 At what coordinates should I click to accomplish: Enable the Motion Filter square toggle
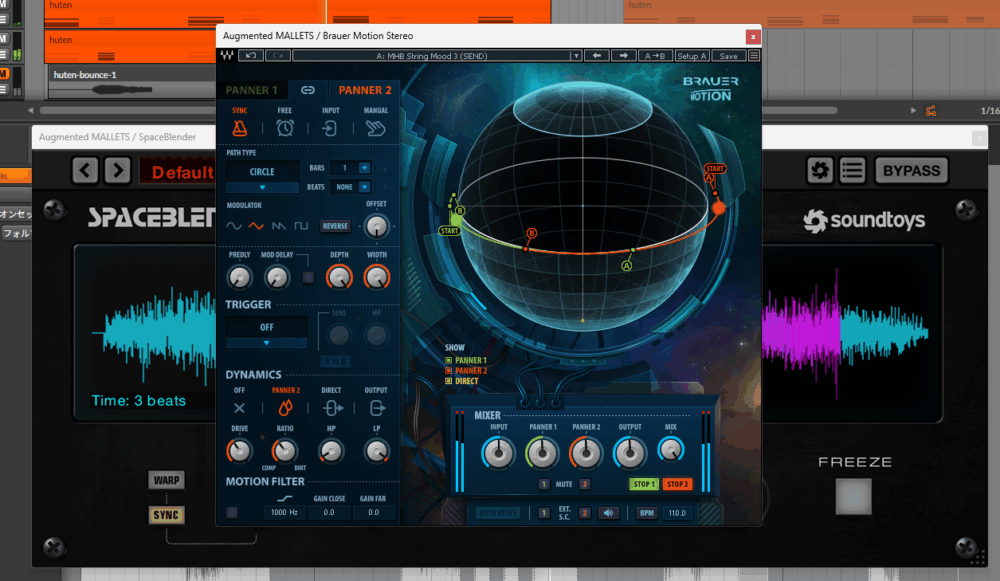[x=232, y=512]
